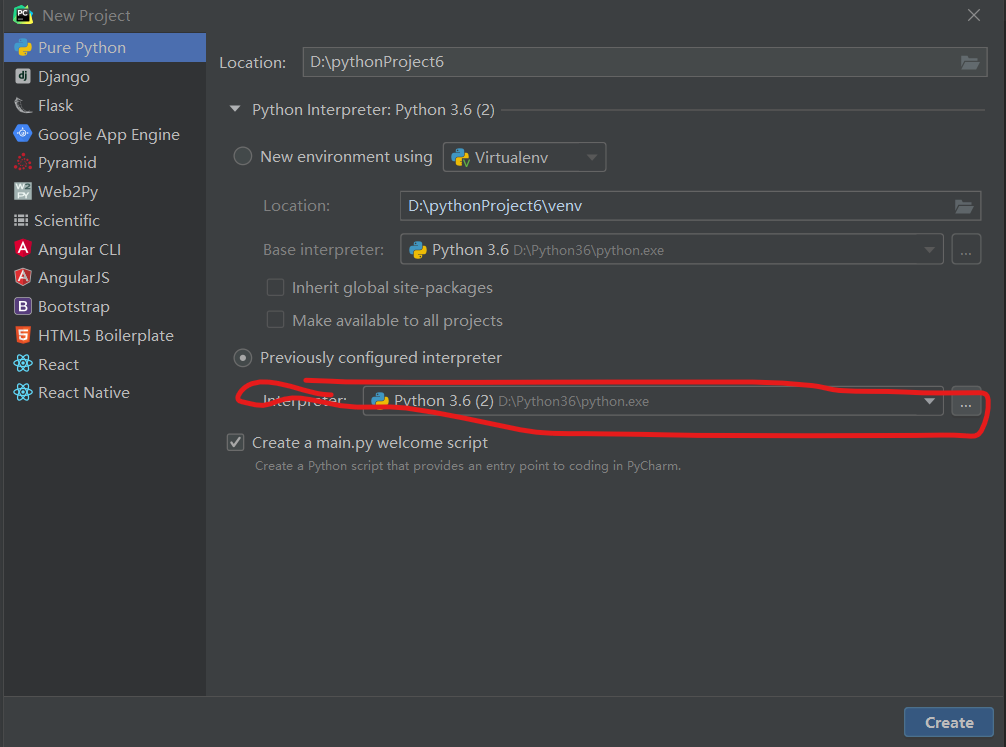Choose the React project template
1006x747 pixels.
[105, 364]
